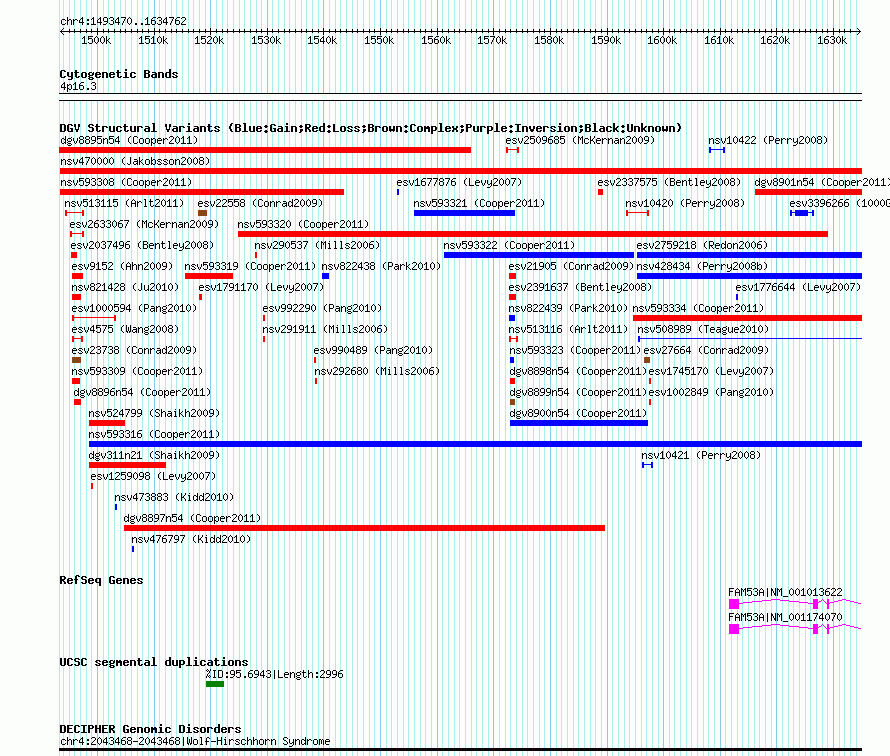Image resolution: width=890 pixels, height=756 pixels.
Task: Open the esv1000594 (Pang2010) label
Action: (134, 308)
